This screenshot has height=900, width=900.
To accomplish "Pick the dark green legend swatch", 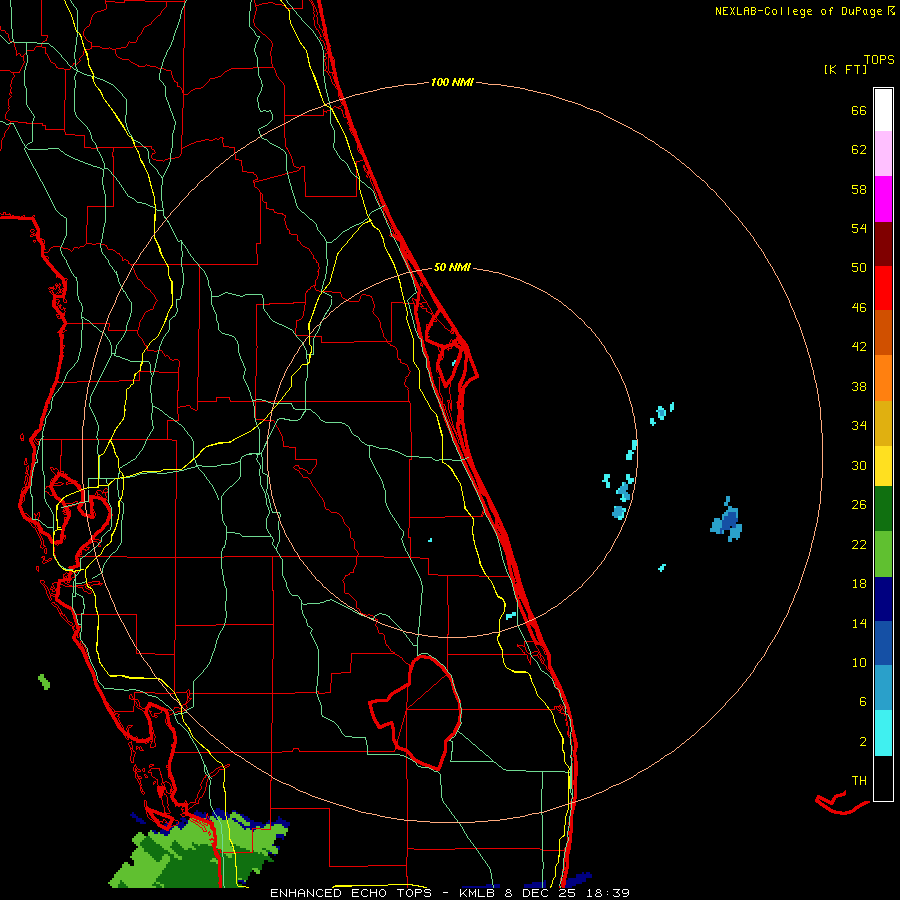I will [x=883, y=509].
